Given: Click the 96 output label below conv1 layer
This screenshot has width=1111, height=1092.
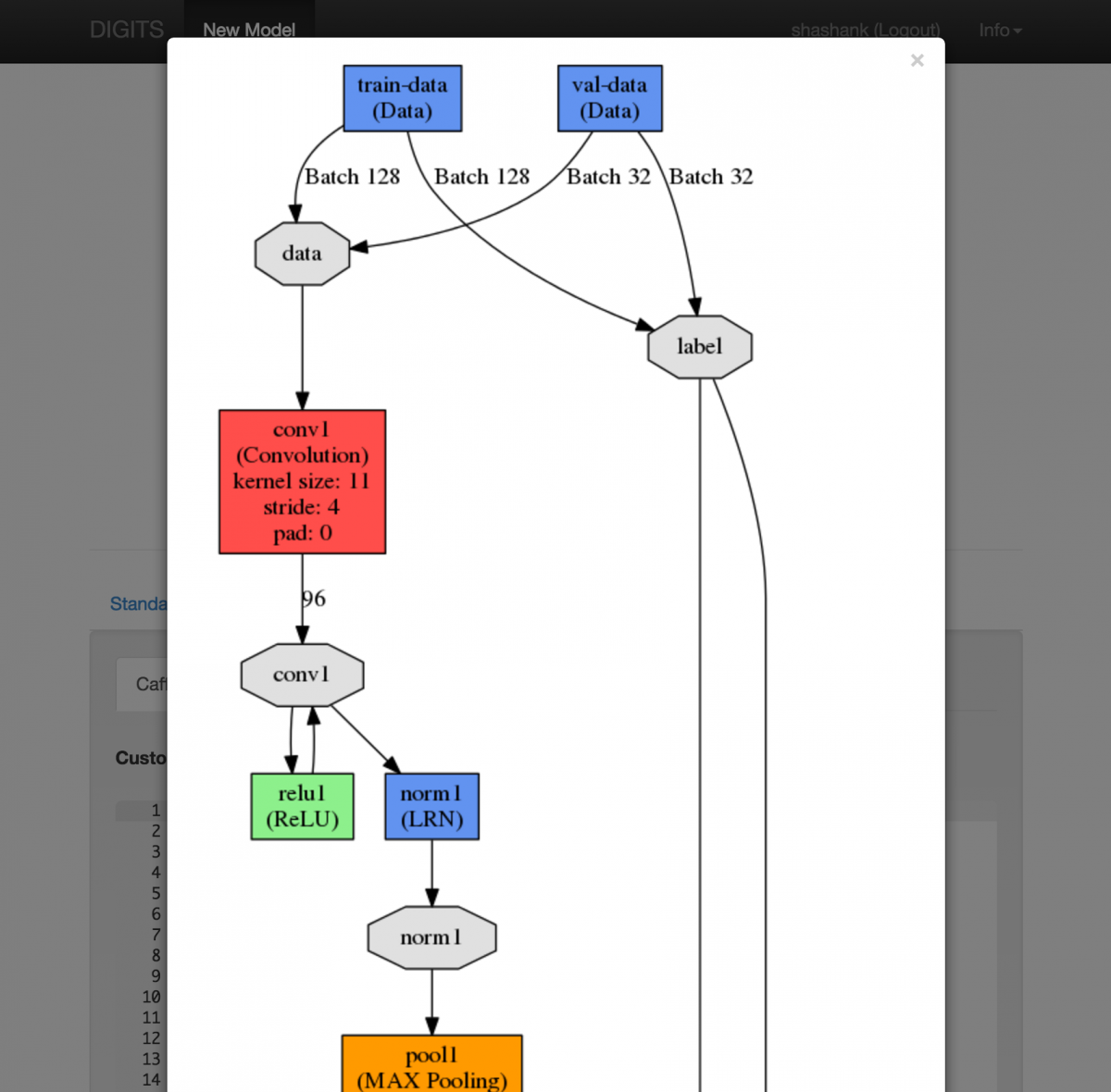Looking at the screenshot, I should pyautogui.click(x=314, y=599).
